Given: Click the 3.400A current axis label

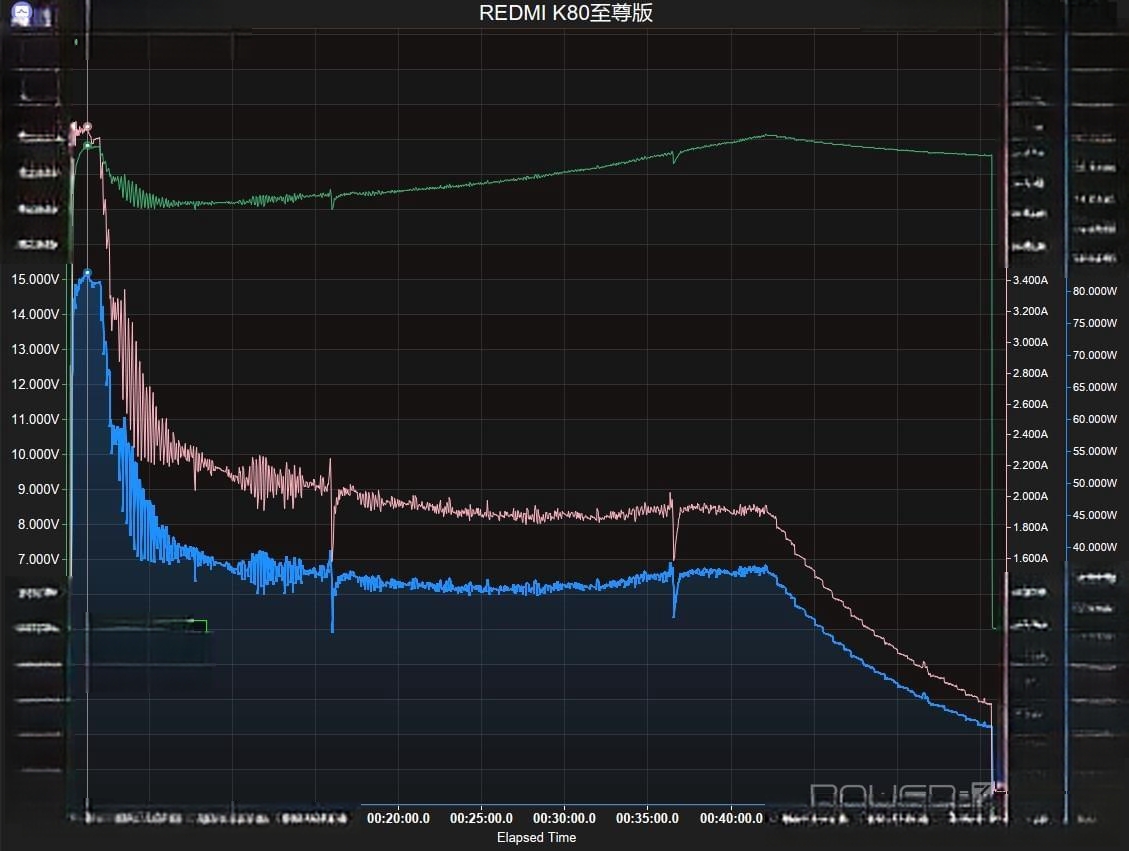Looking at the screenshot, I should pos(1030,280).
